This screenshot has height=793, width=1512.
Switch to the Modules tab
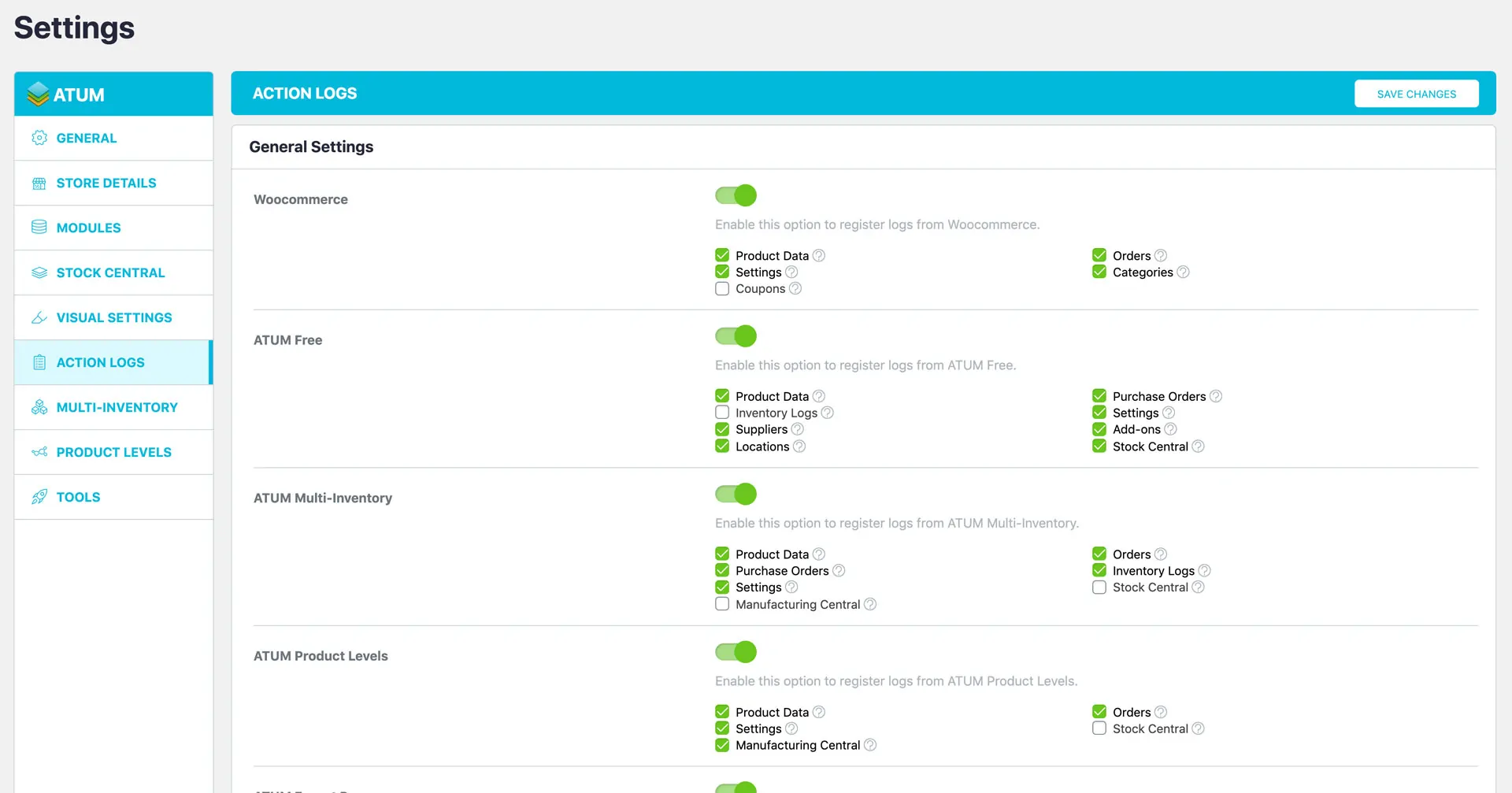coord(113,228)
